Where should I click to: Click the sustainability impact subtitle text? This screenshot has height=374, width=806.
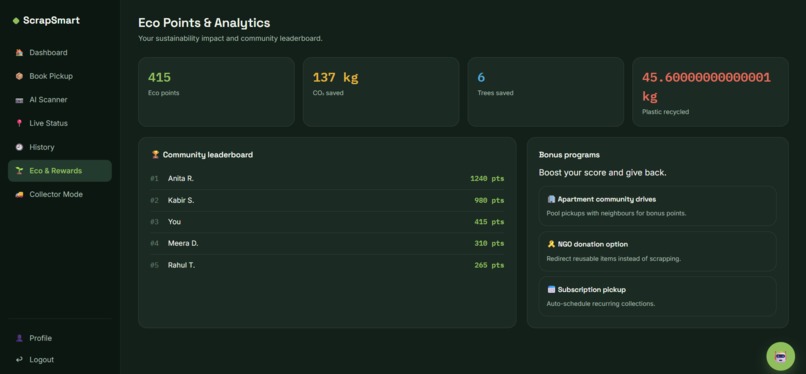(x=230, y=39)
